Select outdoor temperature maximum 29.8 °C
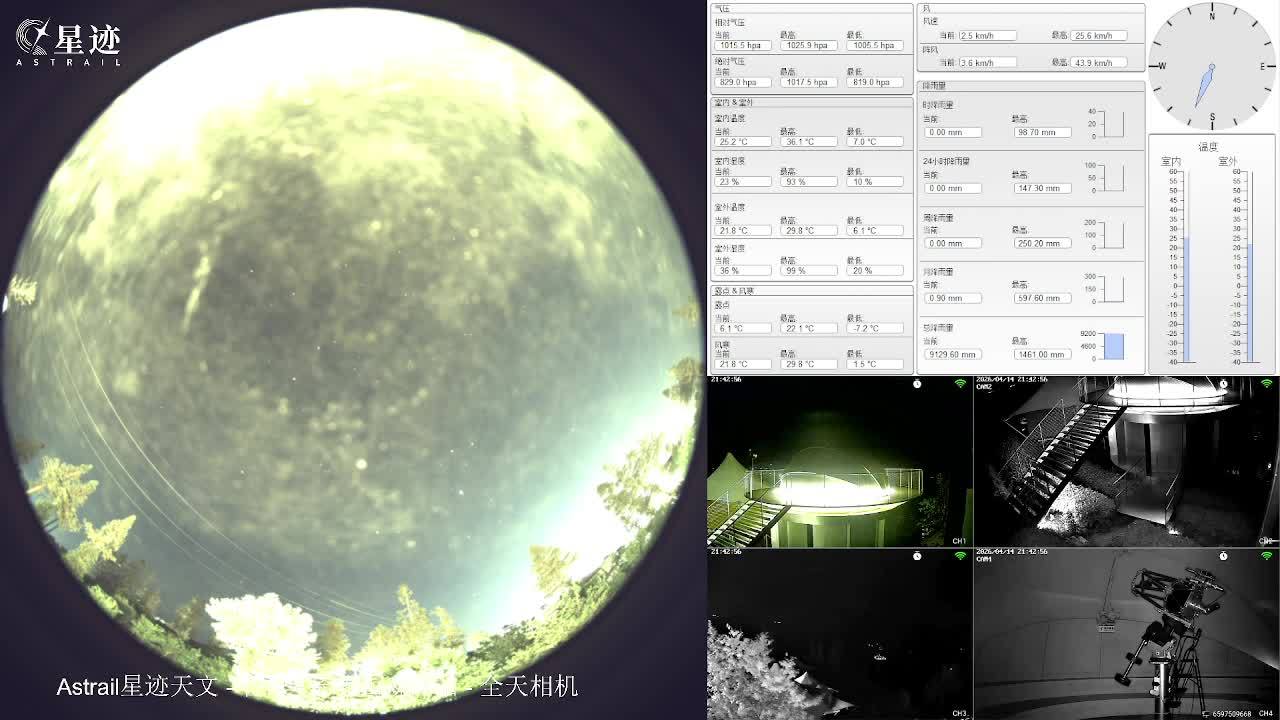The width and height of the screenshot is (1280, 720). (x=808, y=230)
